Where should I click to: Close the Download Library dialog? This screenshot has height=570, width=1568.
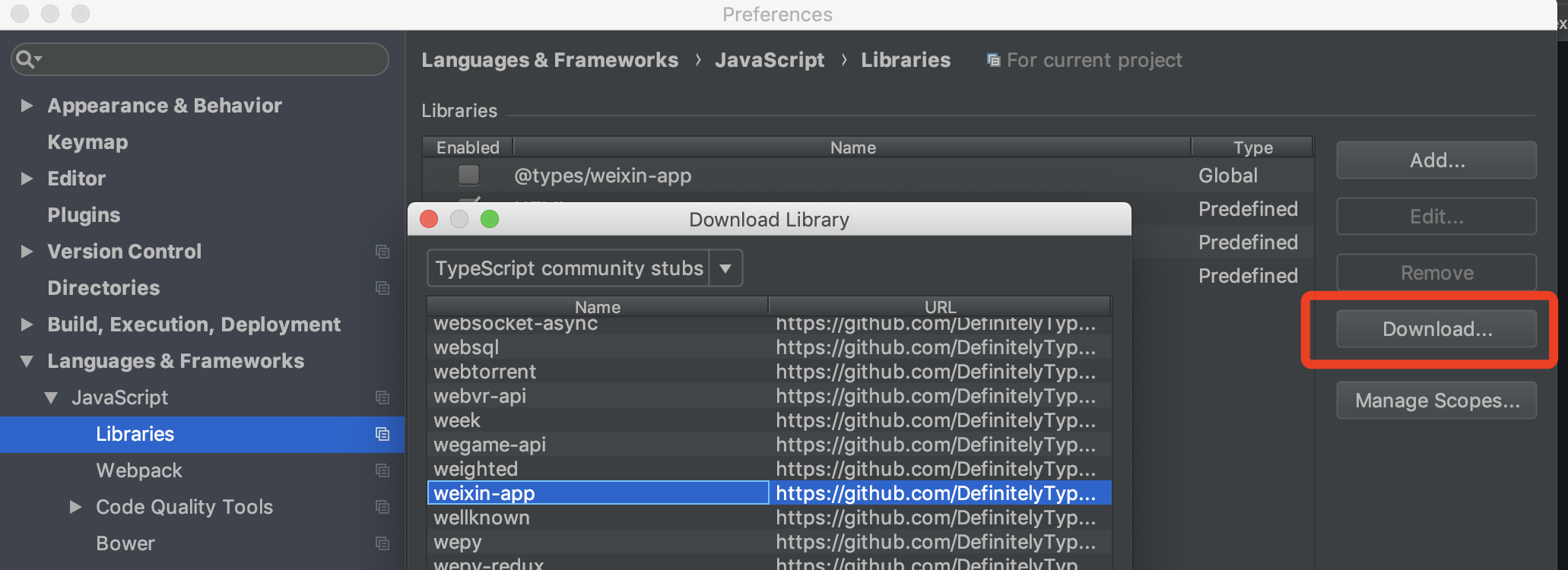click(429, 220)
